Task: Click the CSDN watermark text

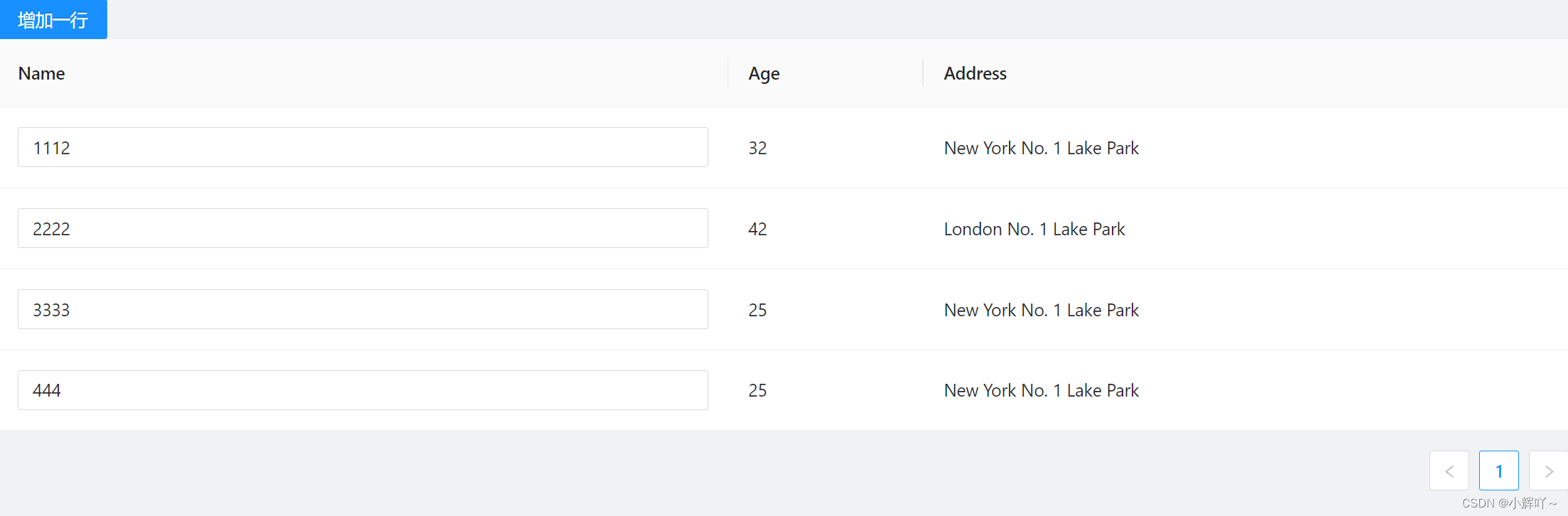Action: click(1508, 503)
